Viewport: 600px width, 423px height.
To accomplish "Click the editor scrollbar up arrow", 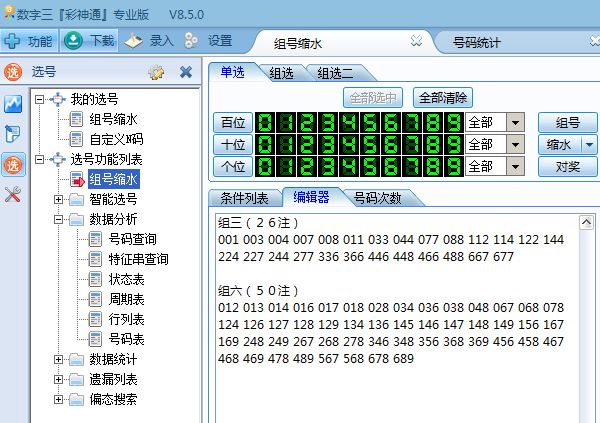I will (586, 222).
